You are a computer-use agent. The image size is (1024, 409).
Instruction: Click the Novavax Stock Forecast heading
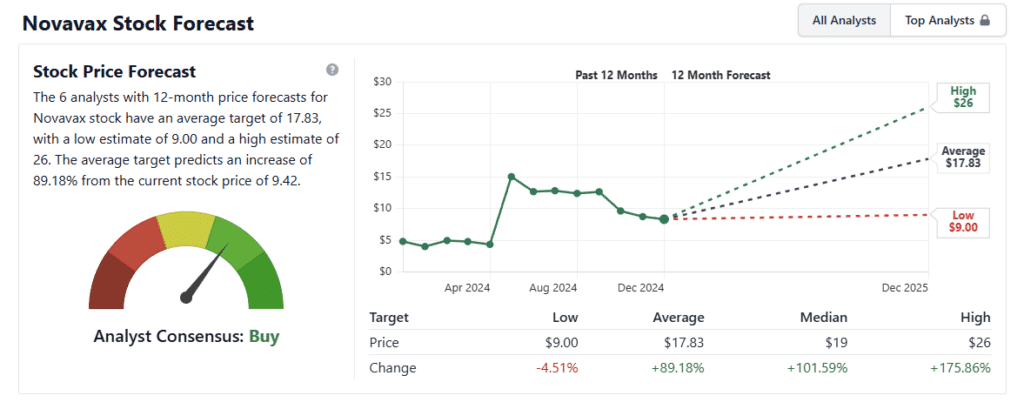137,22
